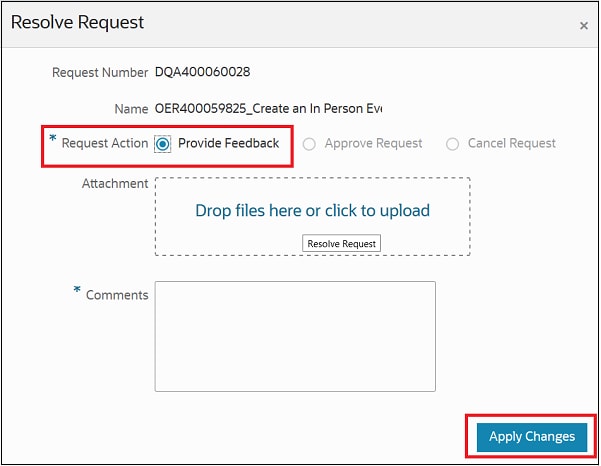Click the request number DQA400060028
Viewport: 601px width, 466px height.
(202, 72)
